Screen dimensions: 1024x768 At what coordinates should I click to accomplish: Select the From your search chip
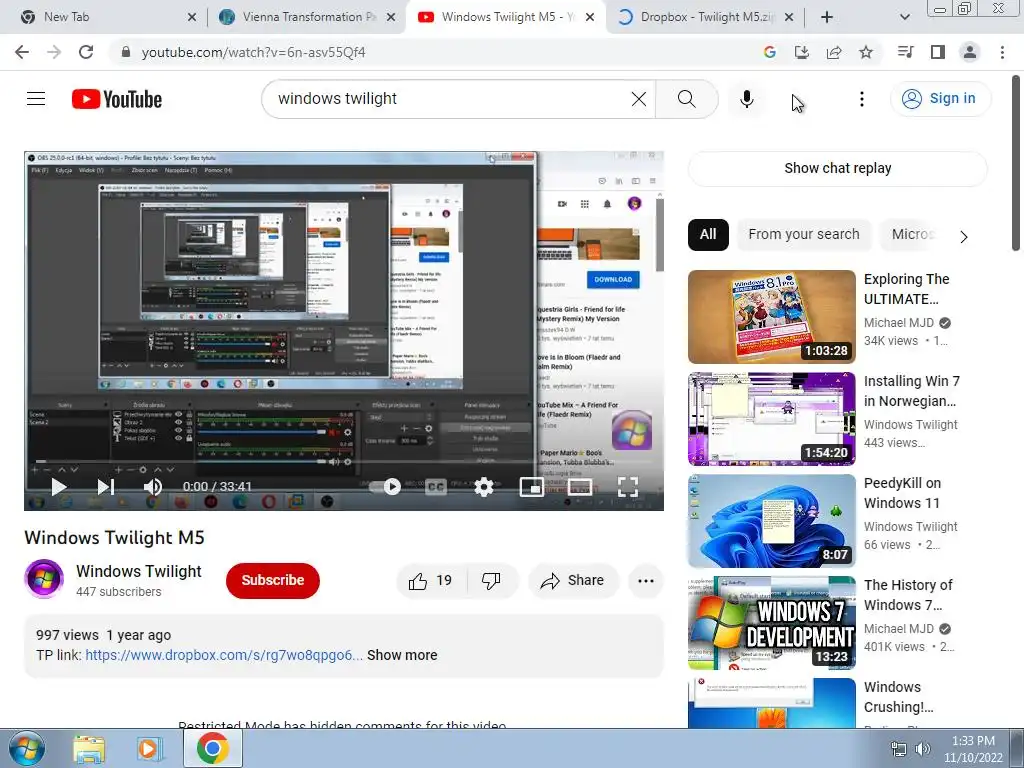(x=804, y=234)
